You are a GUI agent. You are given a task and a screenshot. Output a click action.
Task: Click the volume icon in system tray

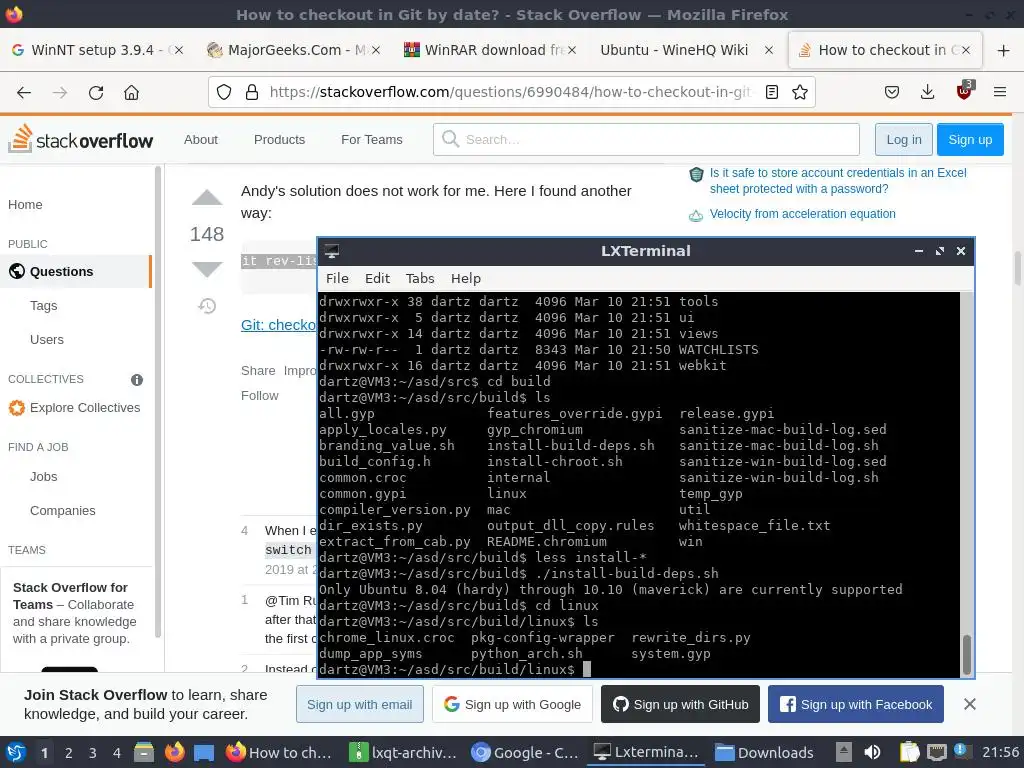click(872, 752)
